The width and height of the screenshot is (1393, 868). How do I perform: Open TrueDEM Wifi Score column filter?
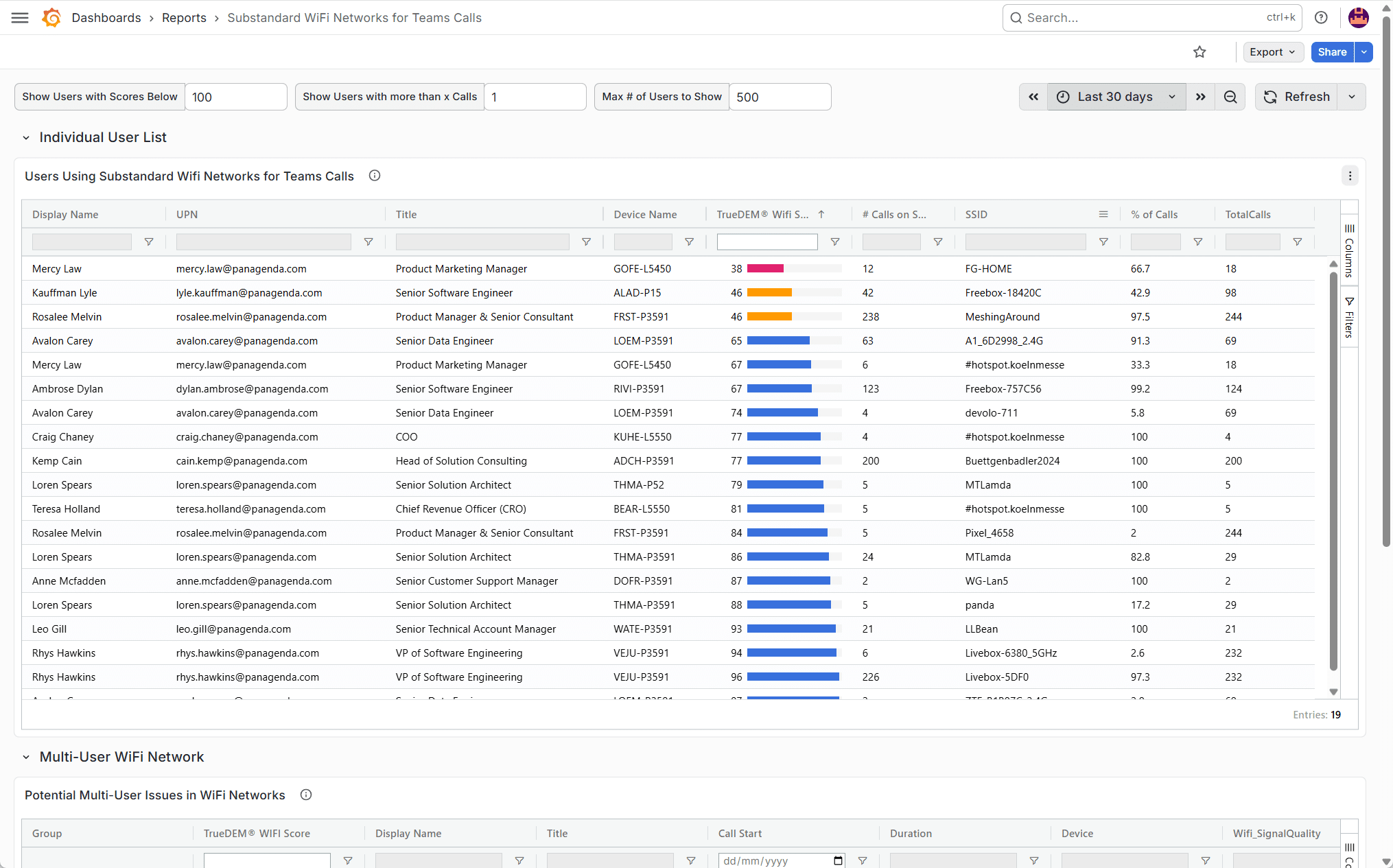point(835,242)
